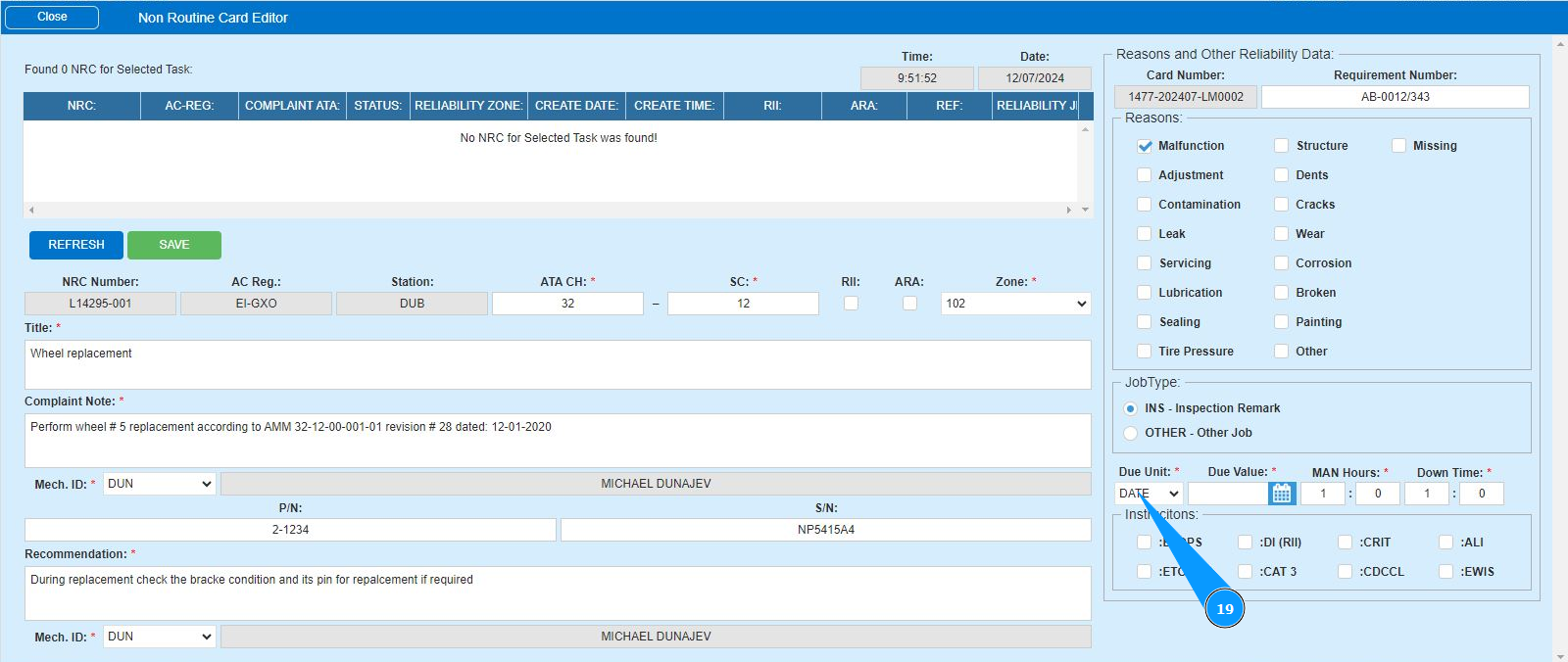Enable the Corrosion reason checkbox
The width and height of the screenshot is (1568, 662).
coord(1281,263)
